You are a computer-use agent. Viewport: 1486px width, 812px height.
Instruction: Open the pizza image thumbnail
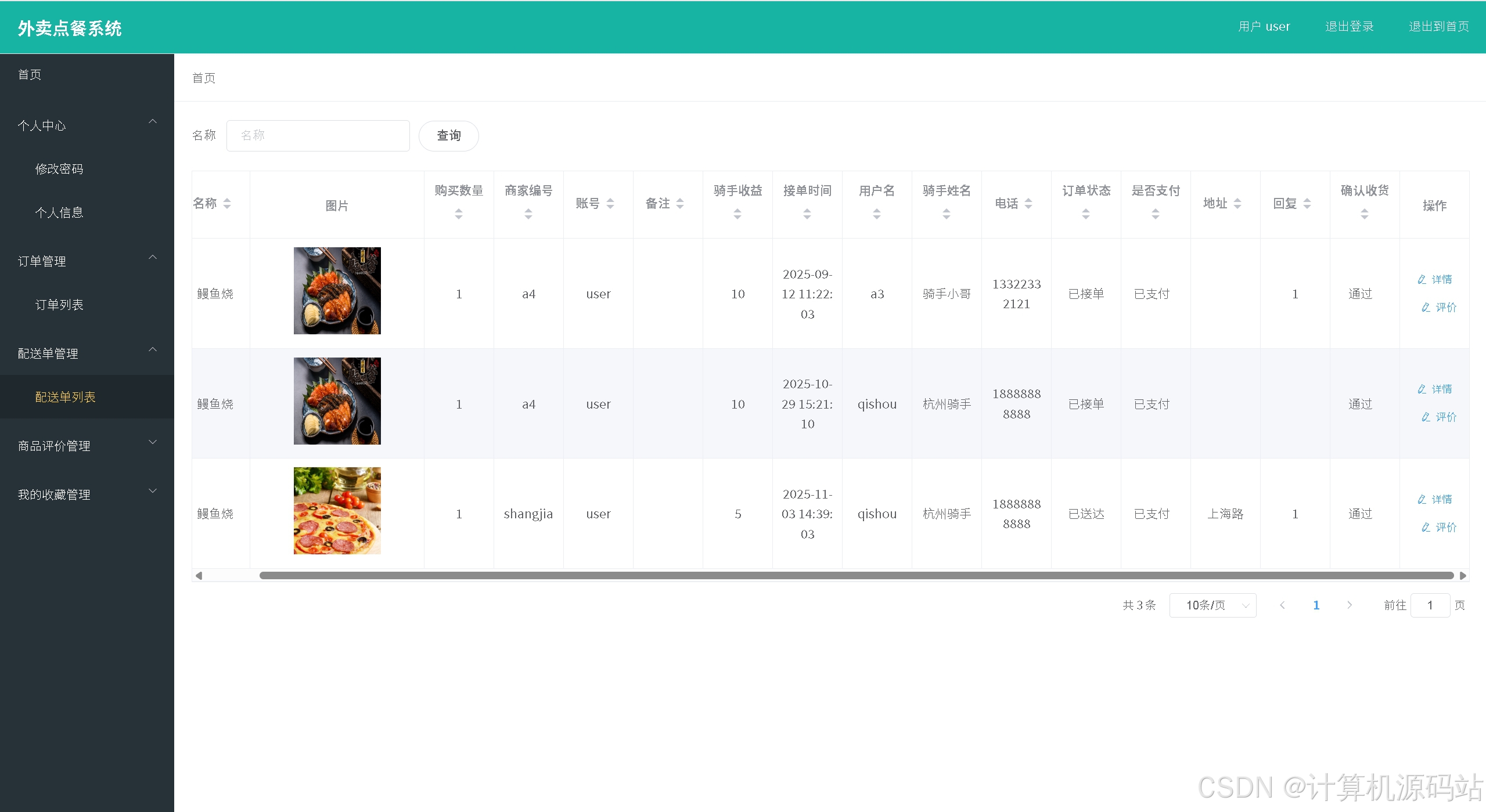tap(337, 511)
